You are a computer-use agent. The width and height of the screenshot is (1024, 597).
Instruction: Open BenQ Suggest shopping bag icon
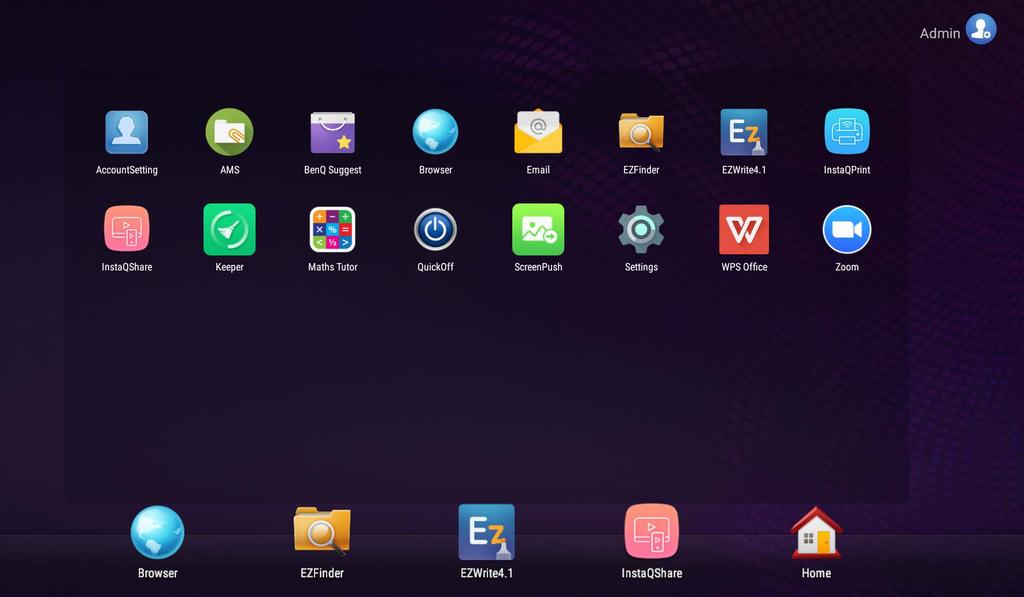[332, 132]
